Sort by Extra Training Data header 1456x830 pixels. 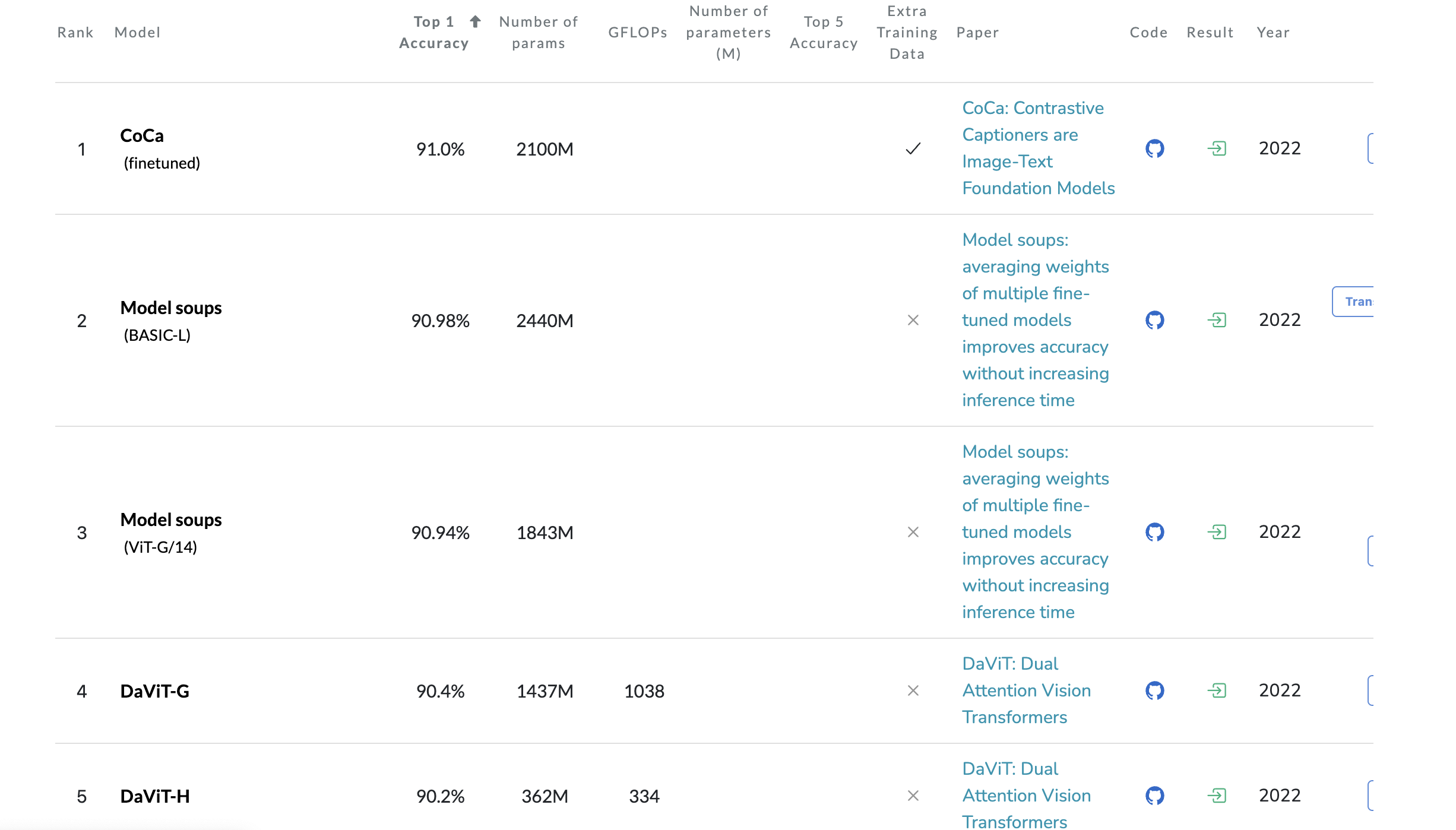(x=907, y=33)
